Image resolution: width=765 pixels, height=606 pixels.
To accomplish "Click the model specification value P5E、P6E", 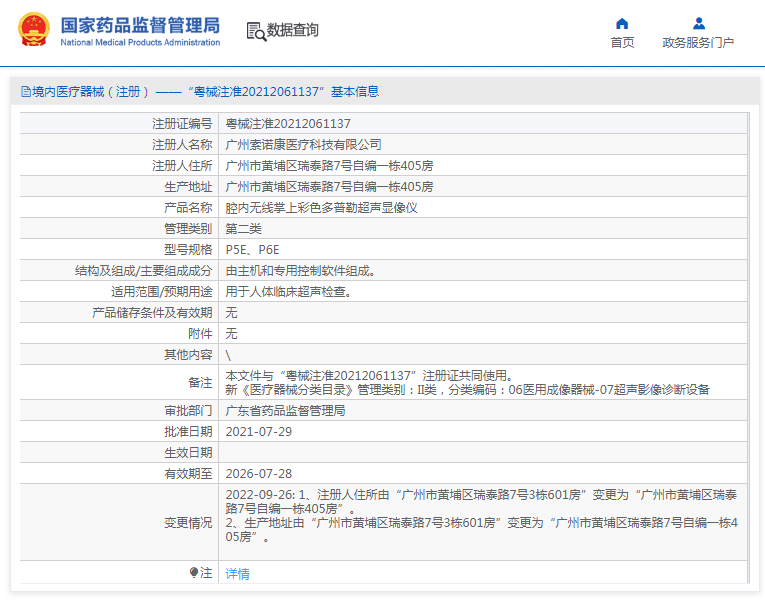I will click(x=252, y=250).
